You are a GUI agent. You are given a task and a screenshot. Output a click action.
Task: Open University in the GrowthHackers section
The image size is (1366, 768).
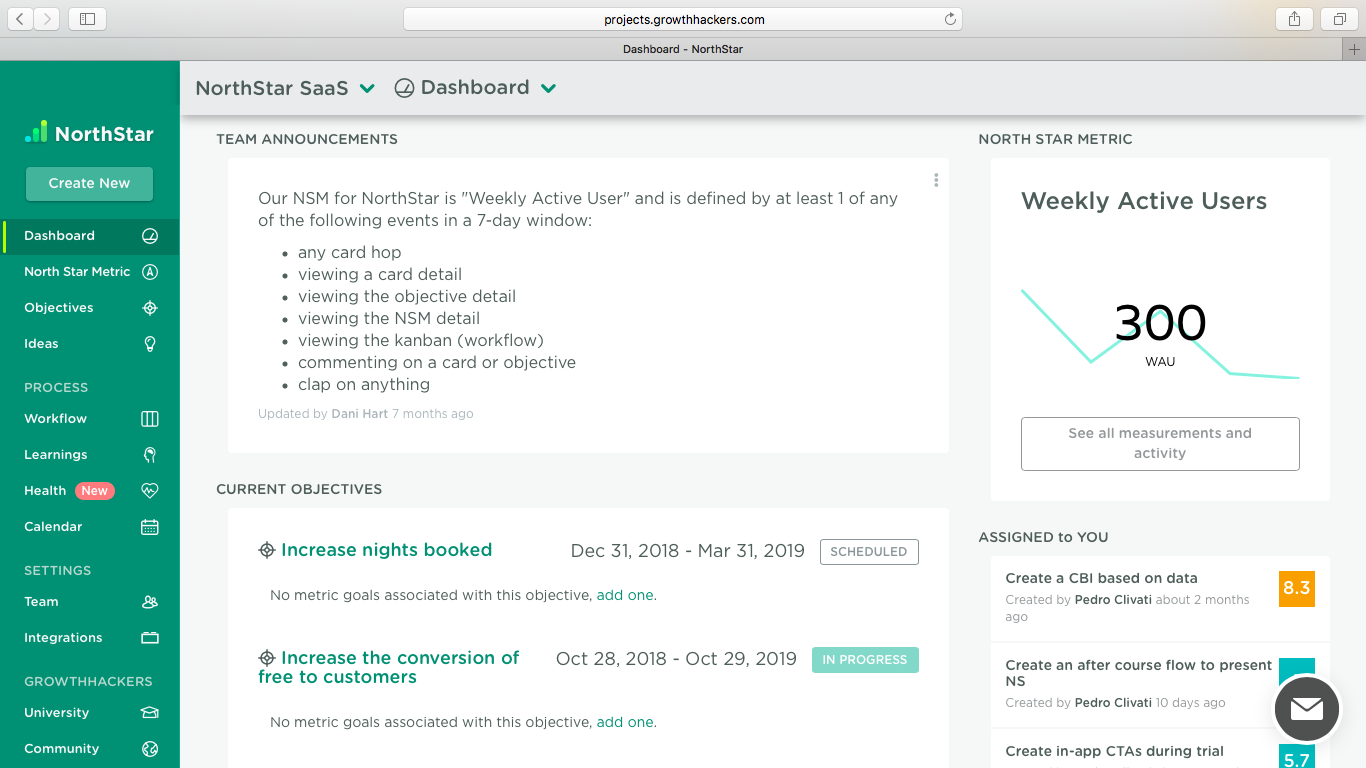tap(57, 713)
